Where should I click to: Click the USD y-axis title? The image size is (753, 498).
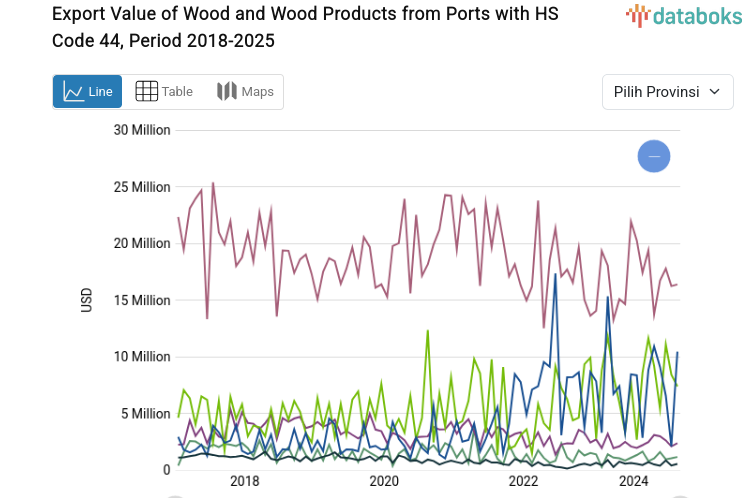coord(87,300)
